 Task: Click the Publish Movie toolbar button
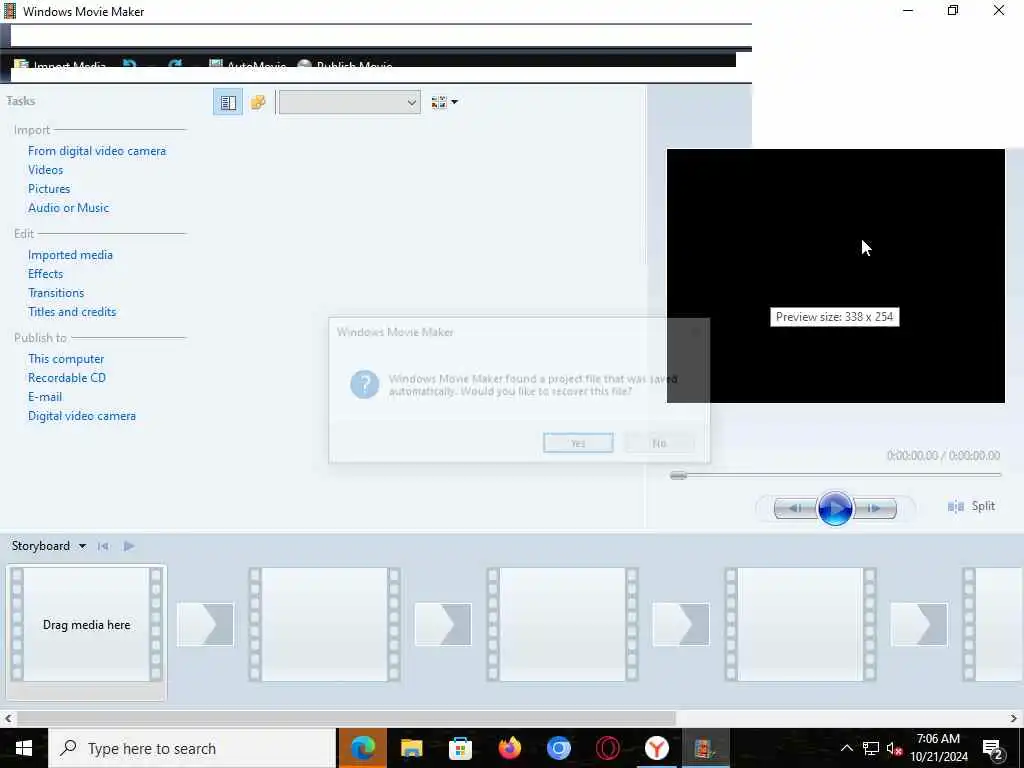pos(345,64)
